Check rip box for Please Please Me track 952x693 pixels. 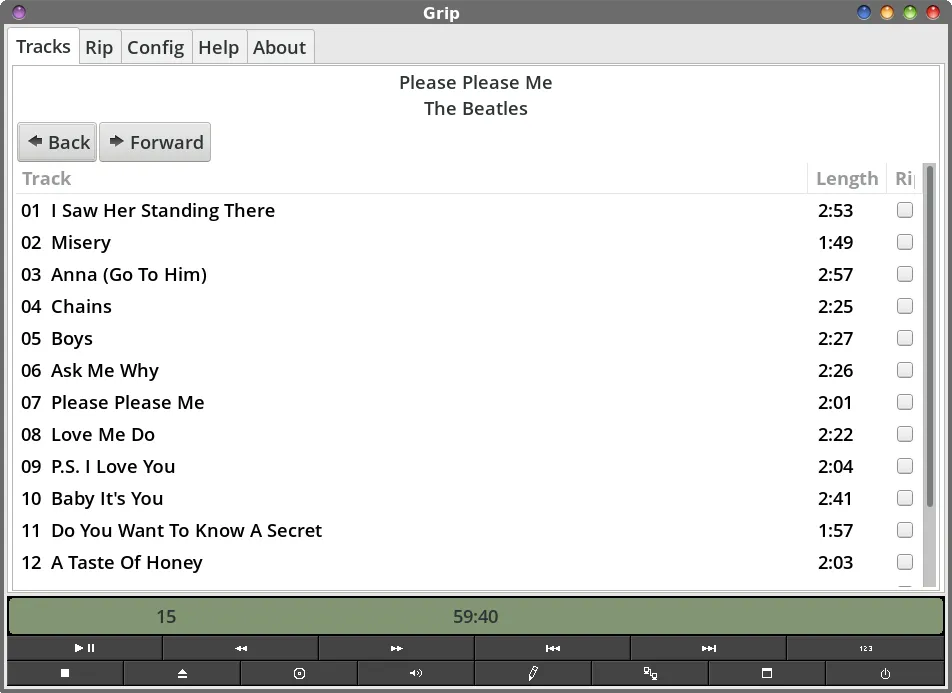coord(905,402)
